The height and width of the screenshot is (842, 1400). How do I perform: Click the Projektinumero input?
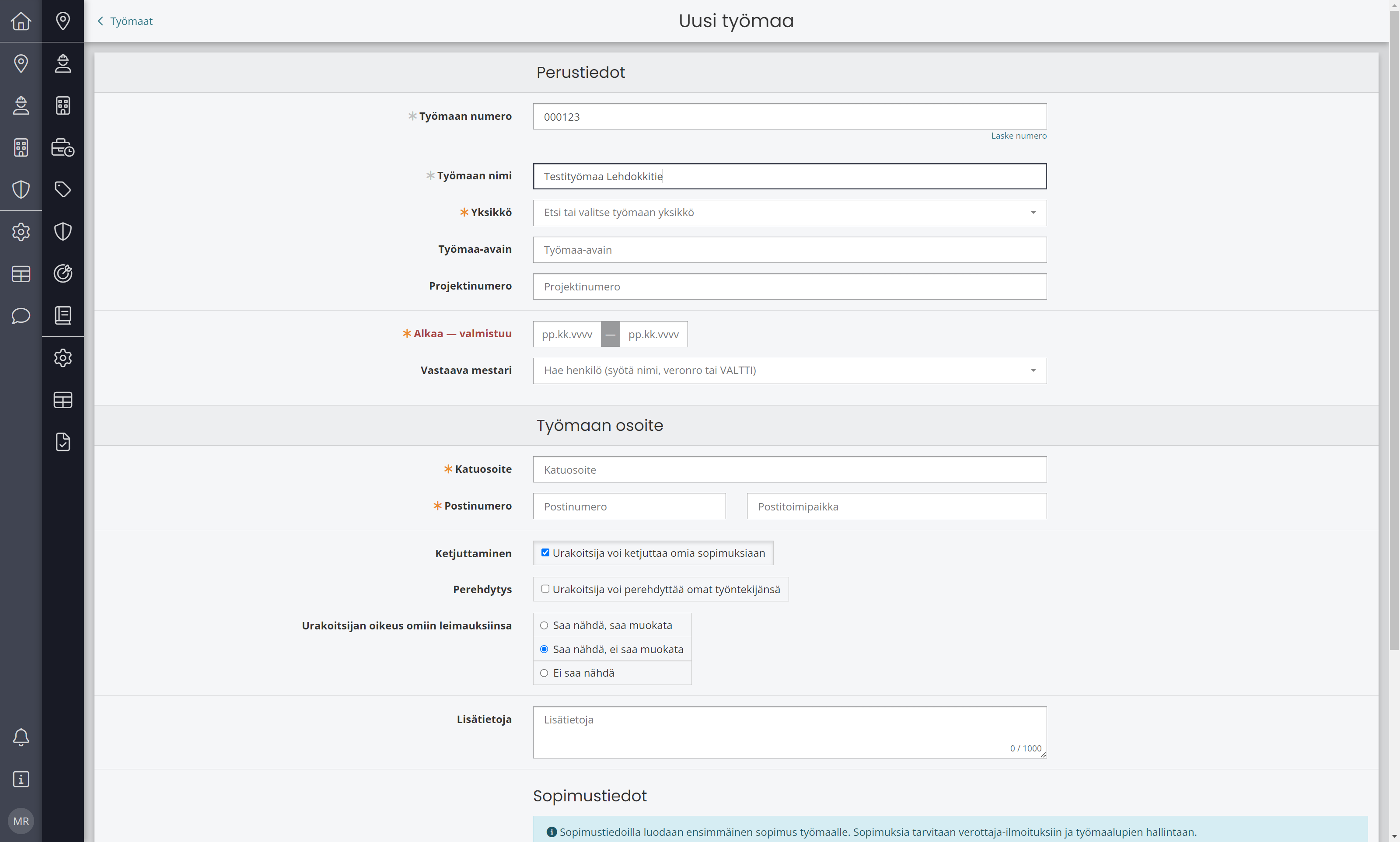pos(789,286)
